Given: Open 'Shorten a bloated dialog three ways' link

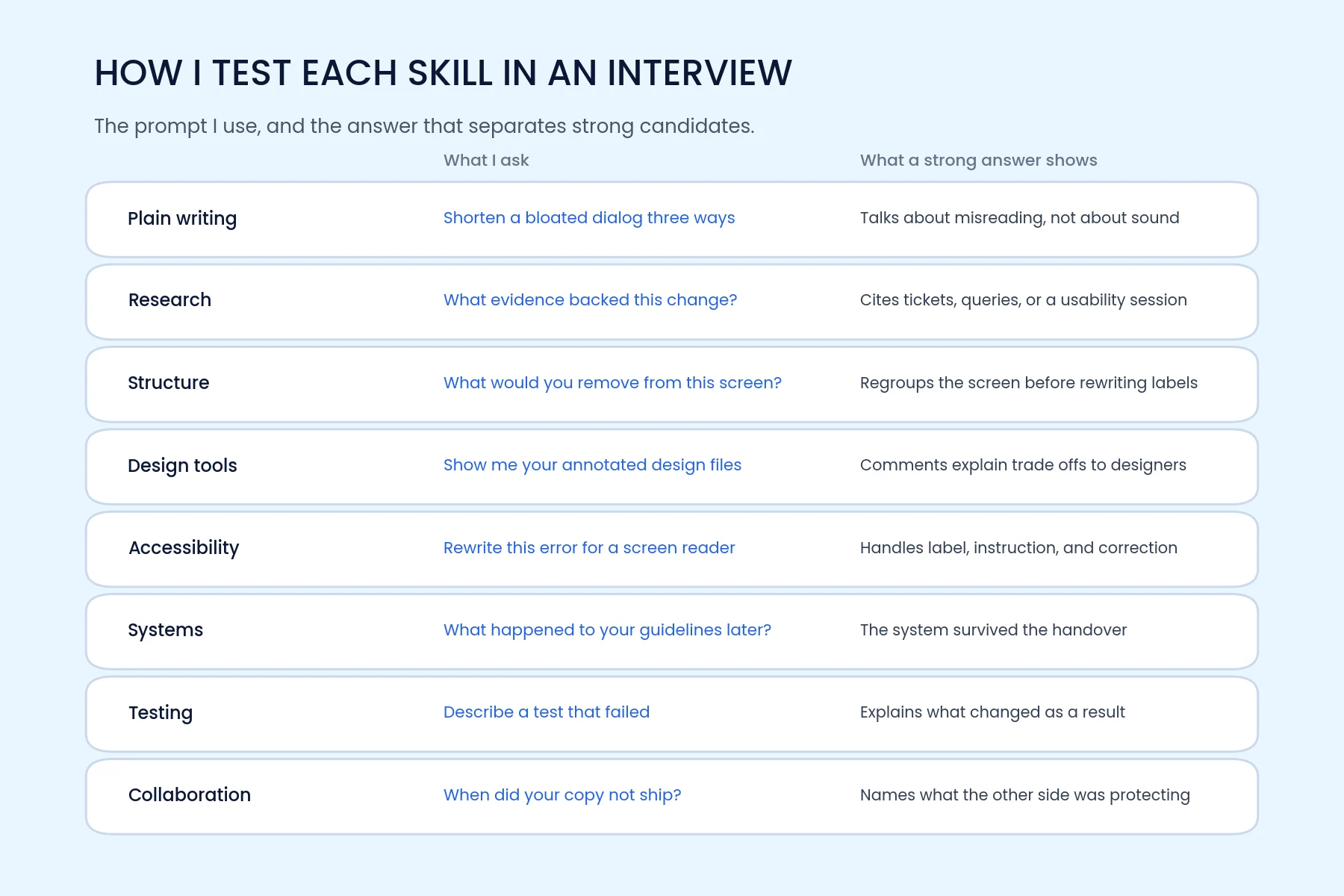Looking at the screenshot, I should pos(589,218).
